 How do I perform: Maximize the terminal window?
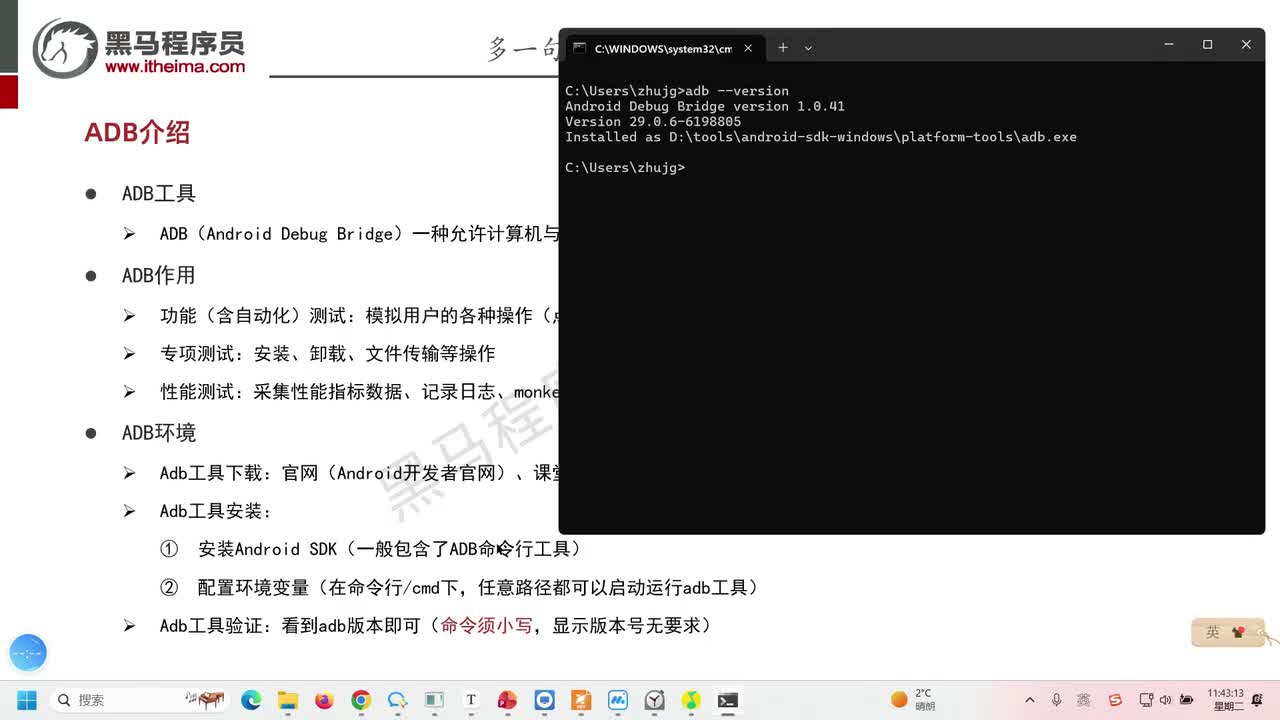pos(1207,45)
